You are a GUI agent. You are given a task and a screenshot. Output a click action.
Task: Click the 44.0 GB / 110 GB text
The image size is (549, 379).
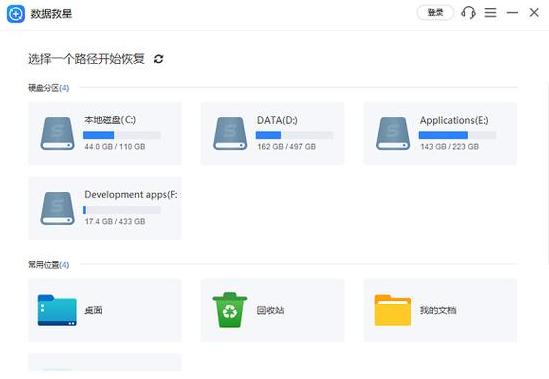[x=115, y=147]
